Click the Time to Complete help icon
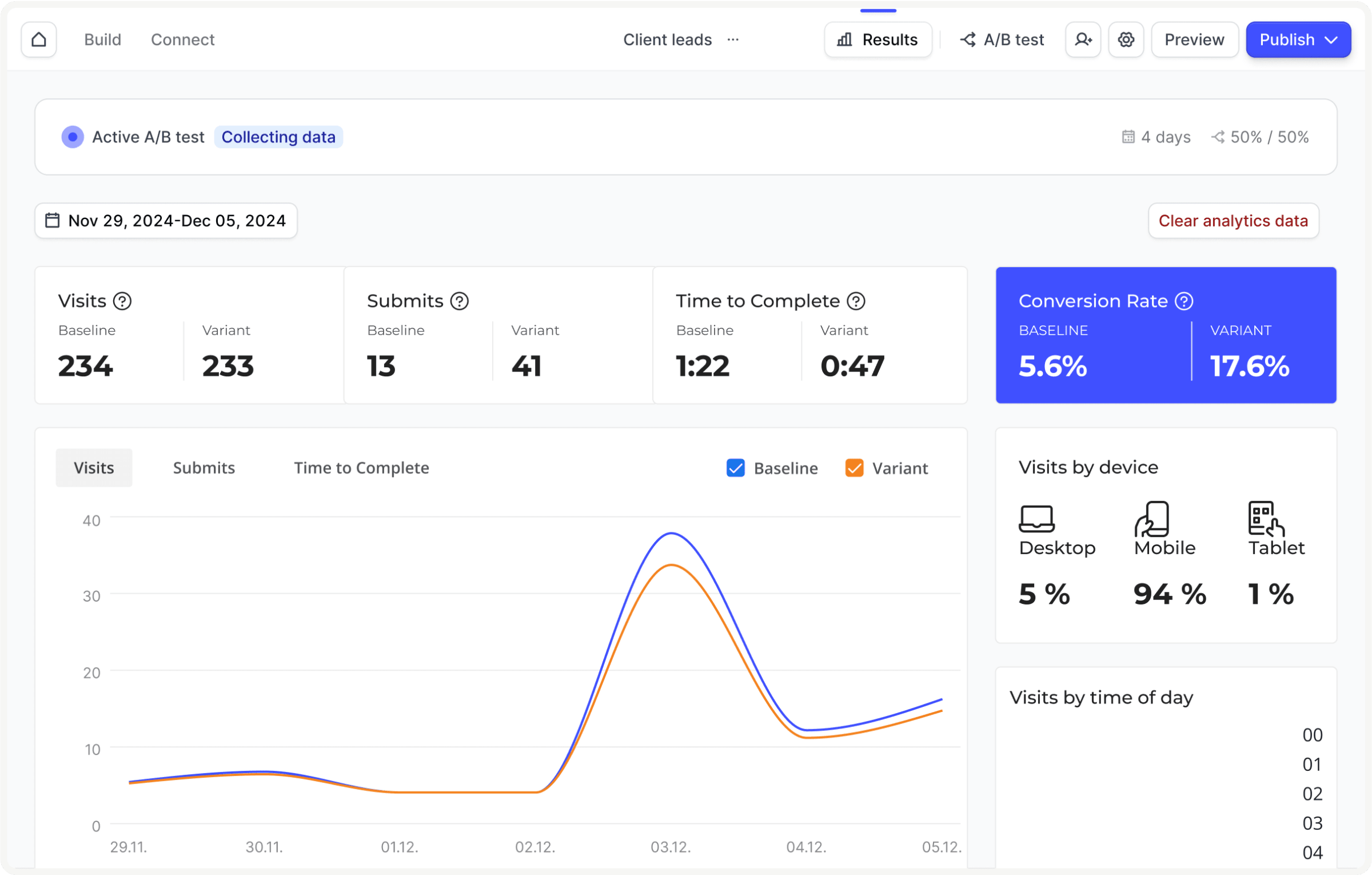 [856, 301]
